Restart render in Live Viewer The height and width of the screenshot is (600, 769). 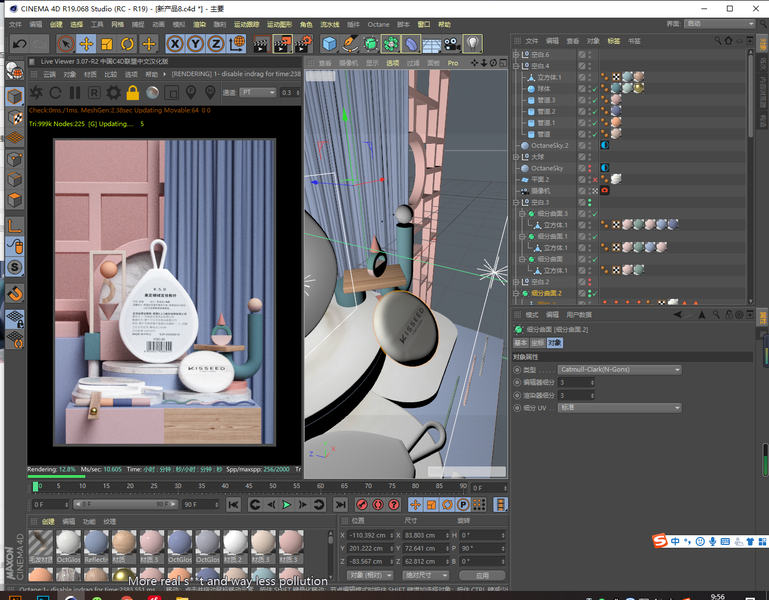pos(55,92)
